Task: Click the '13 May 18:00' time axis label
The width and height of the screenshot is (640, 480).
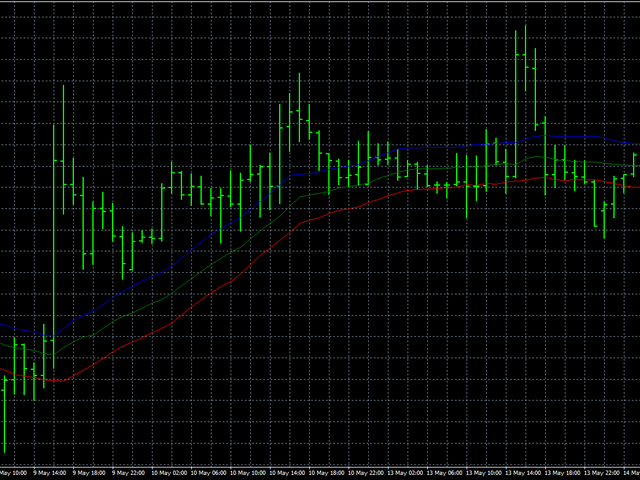Action: [x=564, y=473]
